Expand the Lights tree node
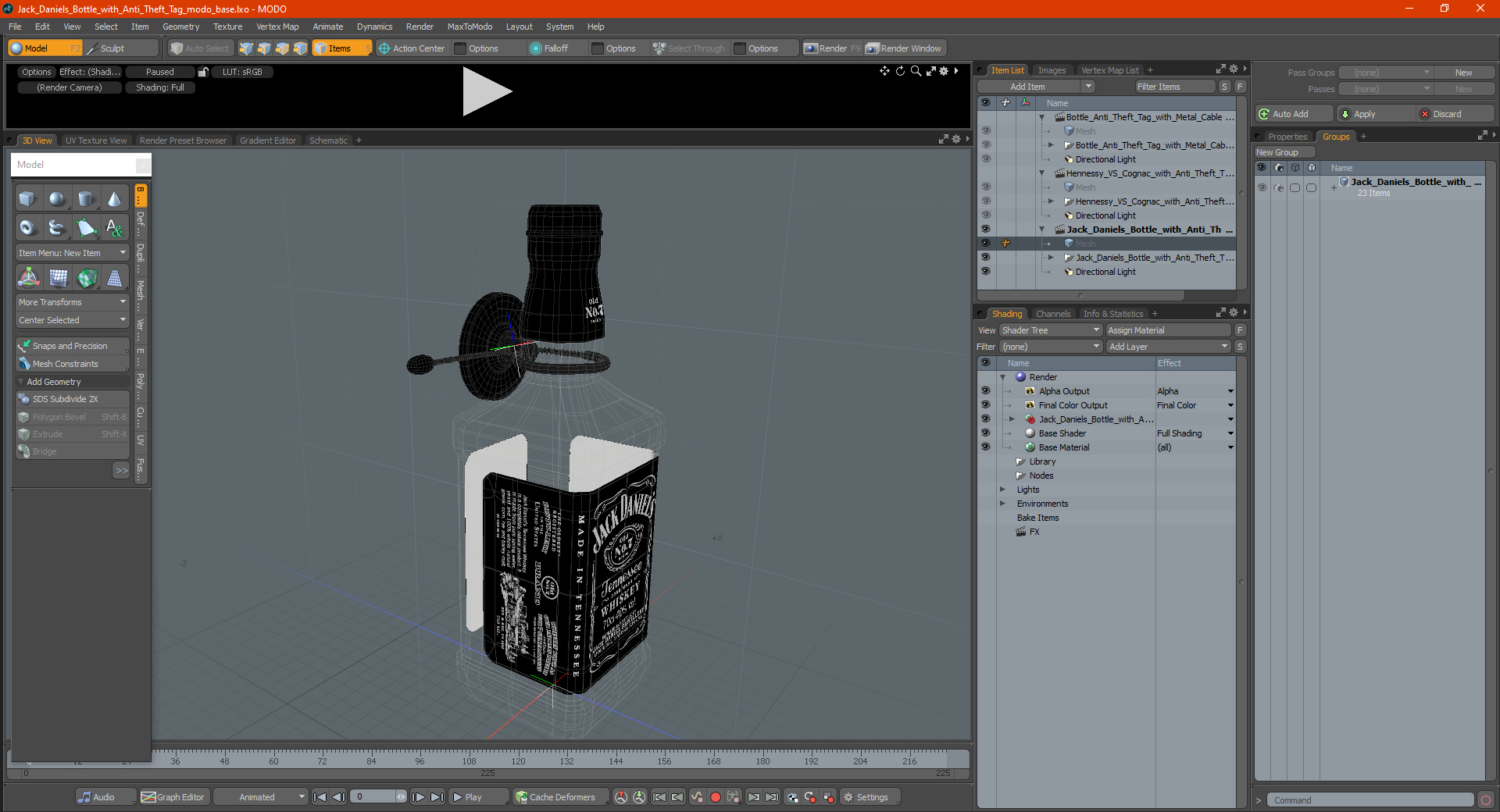The image size is (1500, 812). coord(1002,490)
